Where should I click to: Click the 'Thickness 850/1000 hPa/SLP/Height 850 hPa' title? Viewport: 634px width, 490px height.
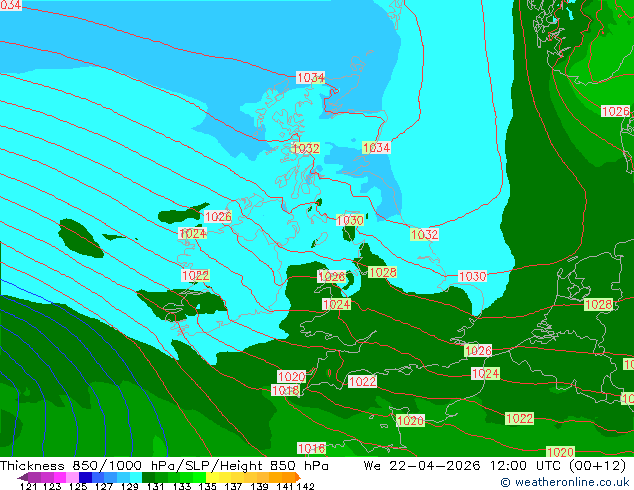click(x=164, y=466)
